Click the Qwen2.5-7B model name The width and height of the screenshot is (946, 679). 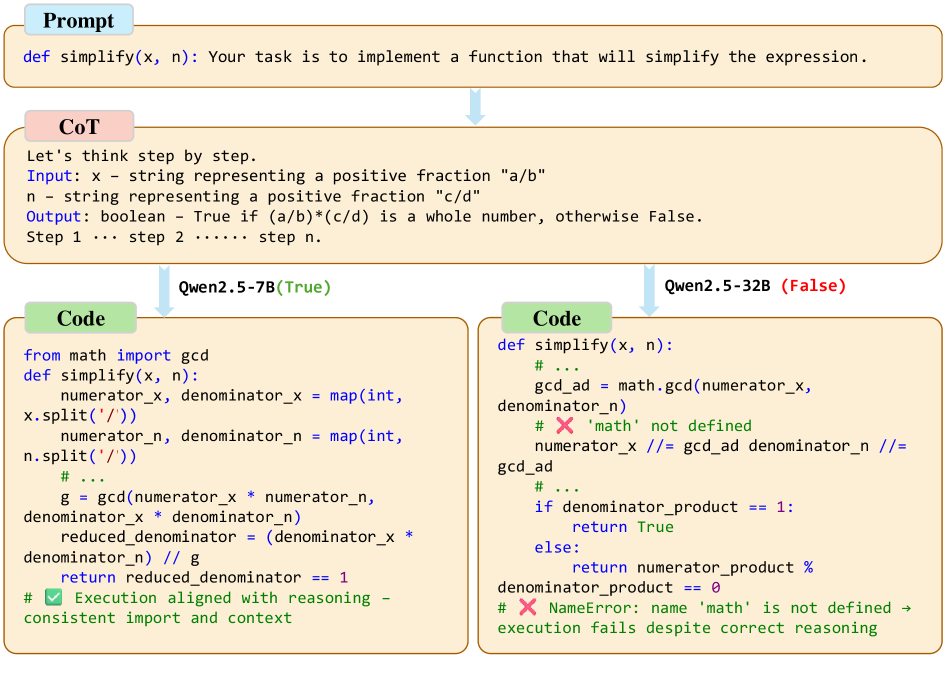226,287
